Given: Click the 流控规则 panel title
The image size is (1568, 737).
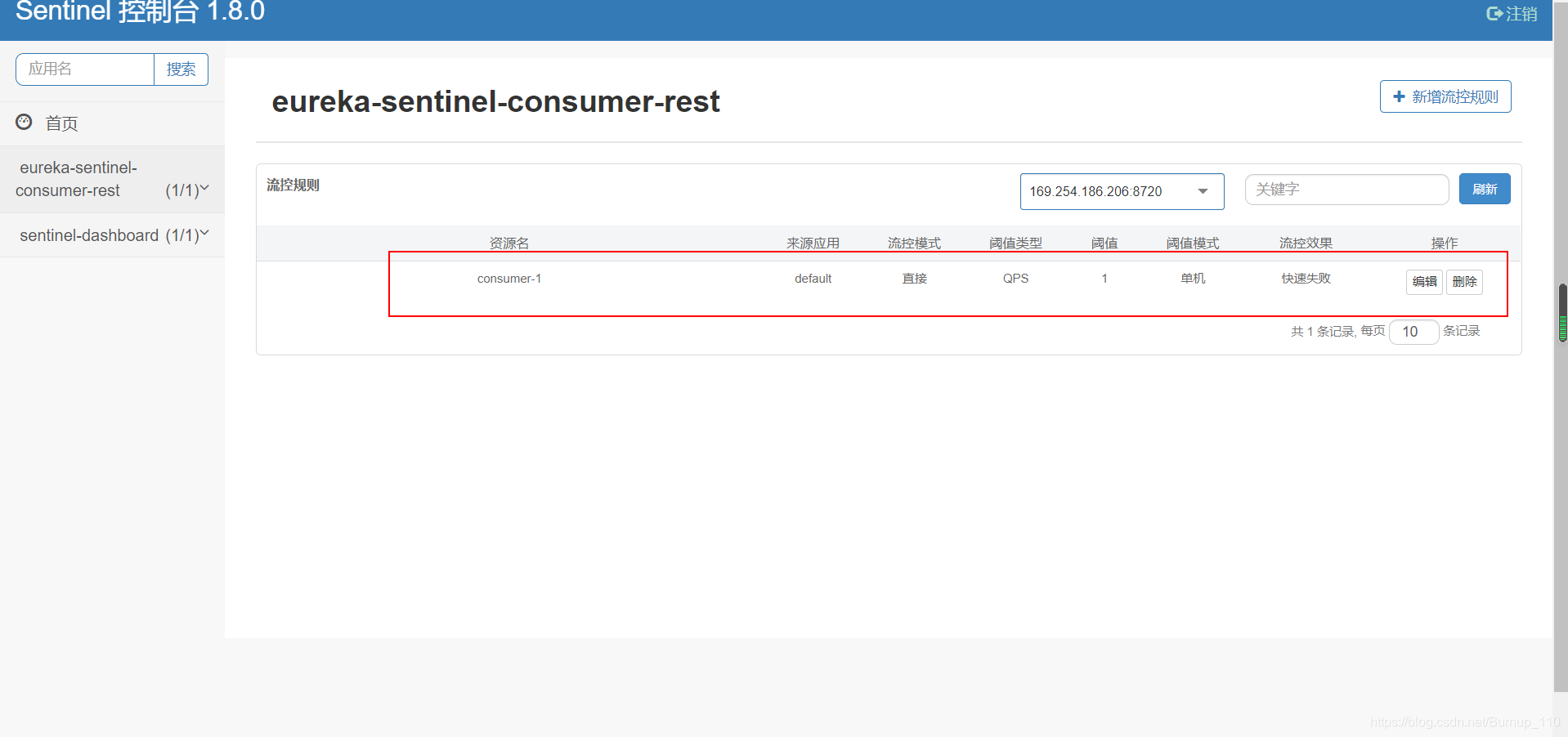Looking at the screenshot, I should pos(293,185).
